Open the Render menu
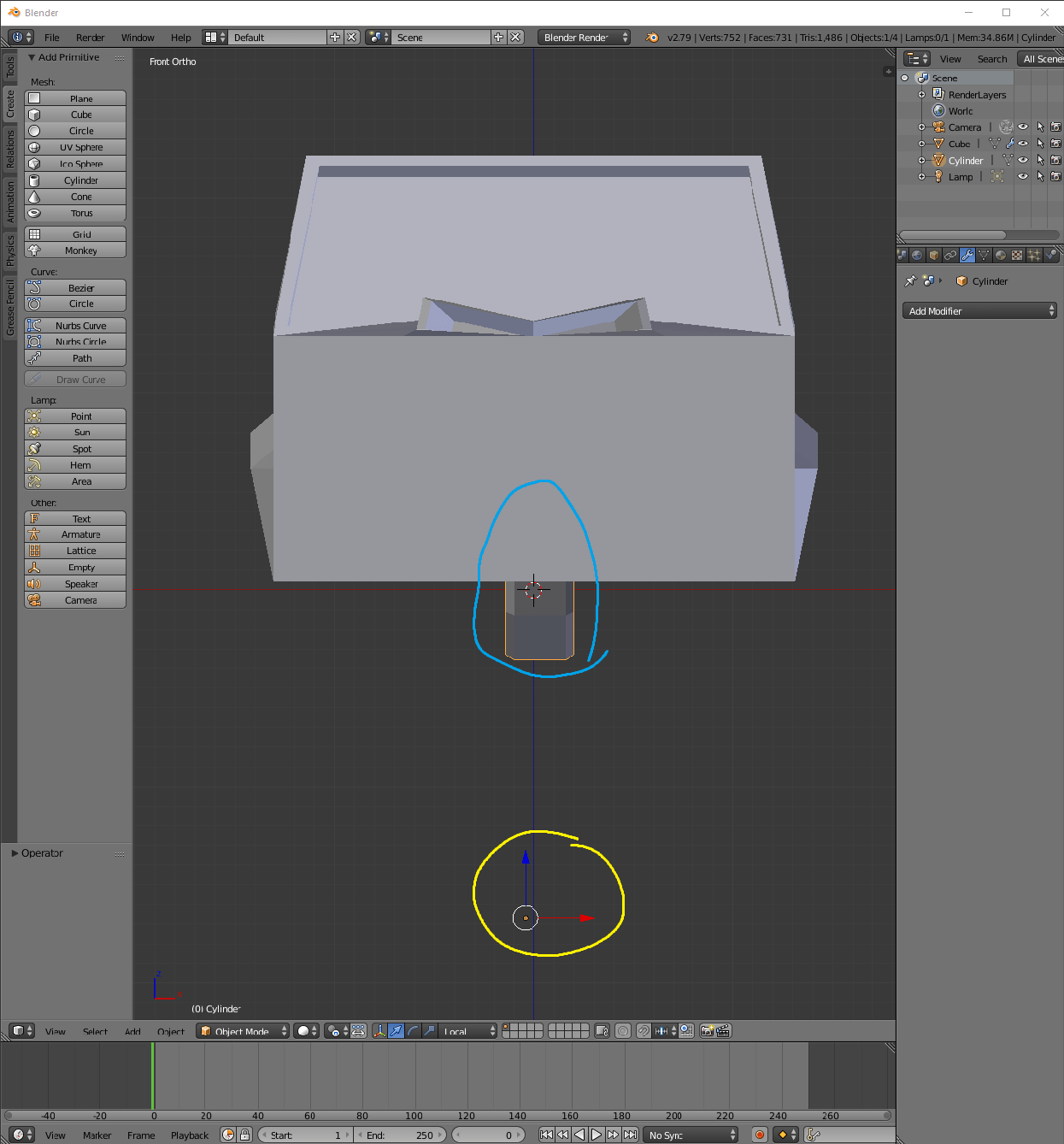Image resolution: width=1064 pixels, height=1144 pixels. pyautogui.click(x=90, y=37)
